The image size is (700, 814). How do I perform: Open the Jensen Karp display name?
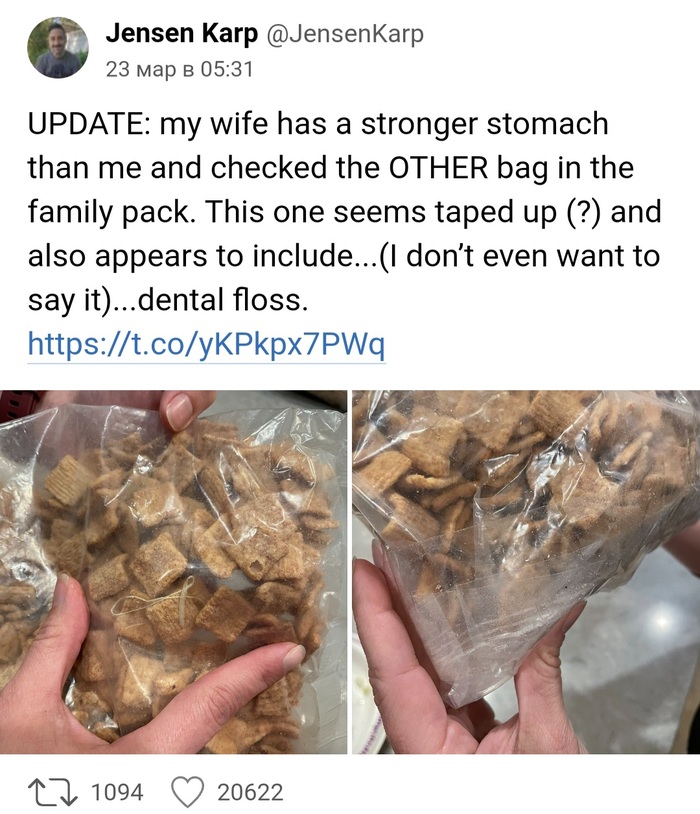182,34
